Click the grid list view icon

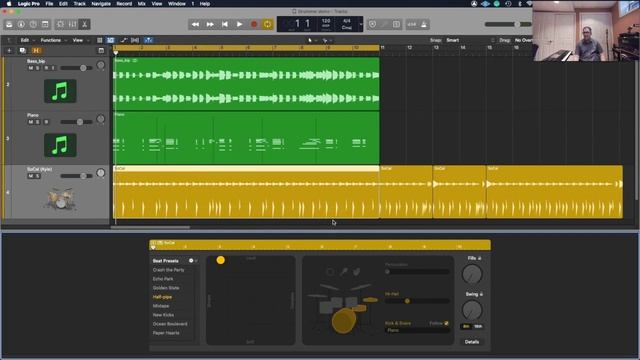(x=100, y=40)
